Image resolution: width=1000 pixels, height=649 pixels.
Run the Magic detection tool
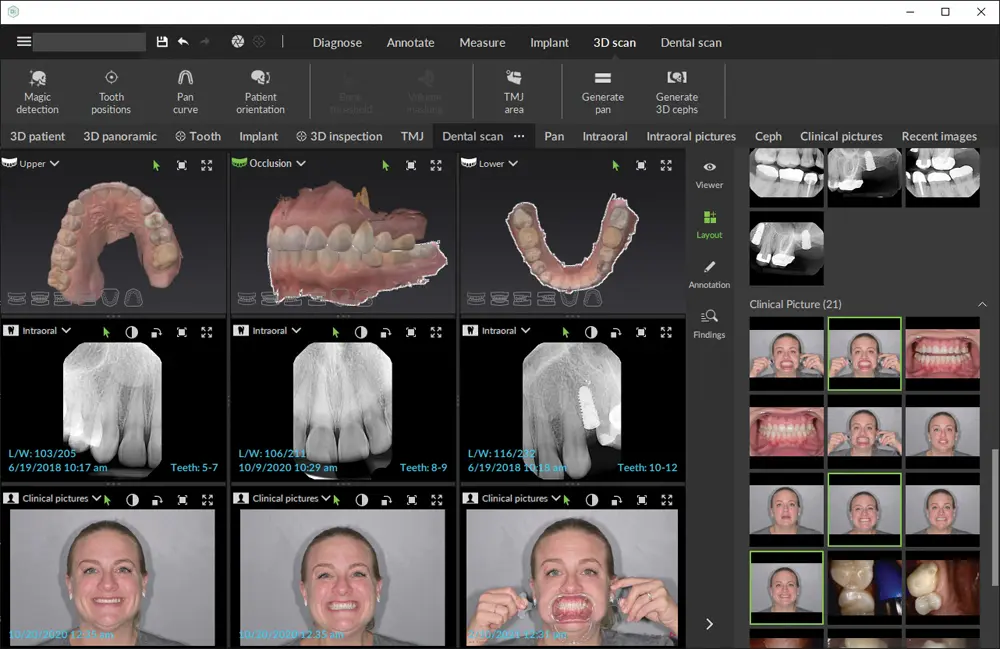point(37,91)
